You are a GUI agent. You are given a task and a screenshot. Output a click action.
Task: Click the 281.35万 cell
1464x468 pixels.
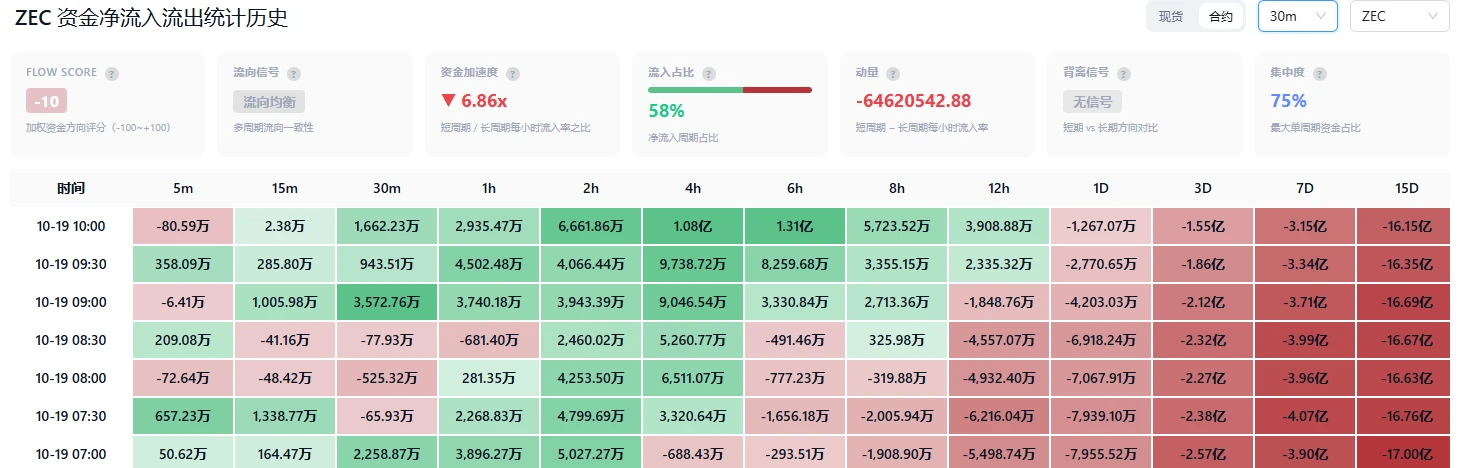(489, 379)
